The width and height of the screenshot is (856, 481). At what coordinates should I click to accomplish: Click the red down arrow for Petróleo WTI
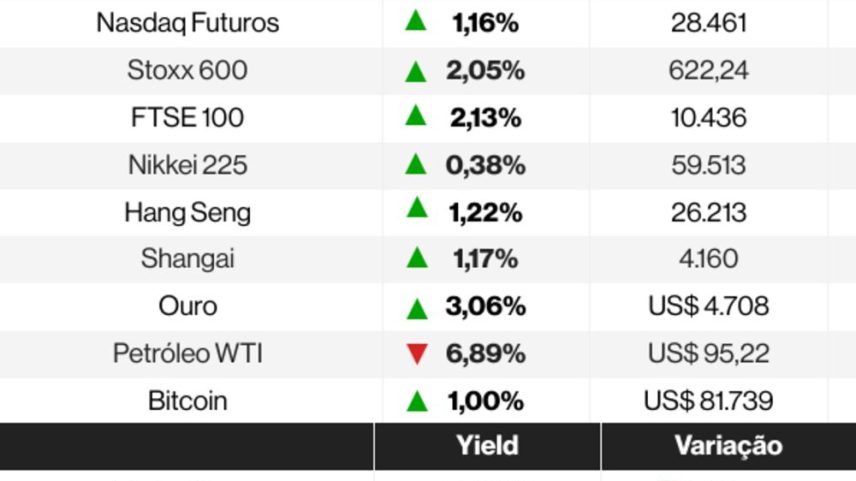coord(417,354)
